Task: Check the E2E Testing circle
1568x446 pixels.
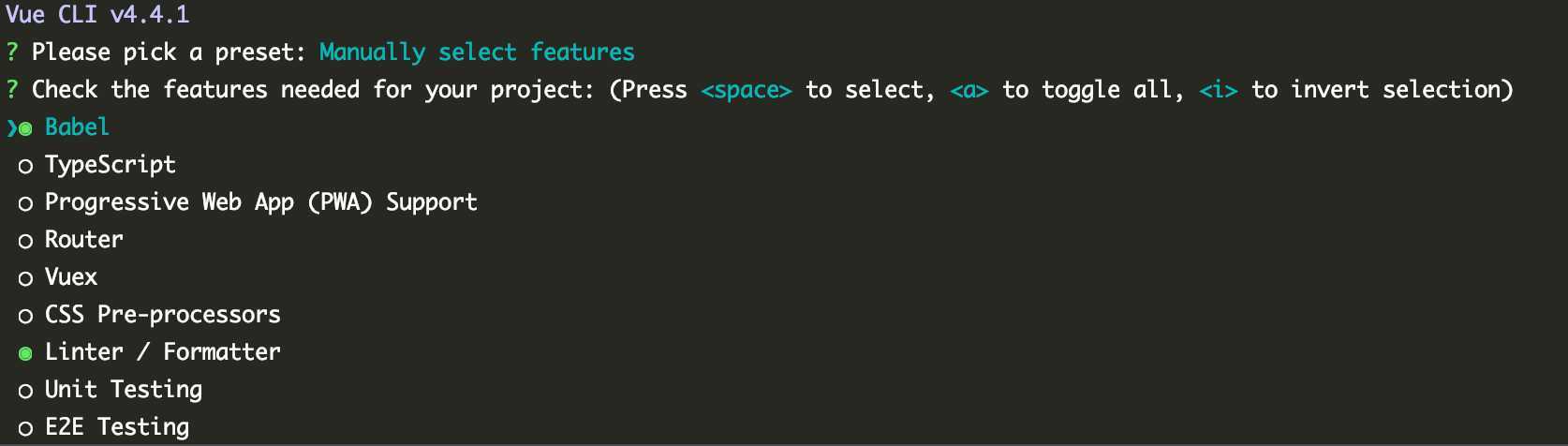Action: [x=25, y=429]
